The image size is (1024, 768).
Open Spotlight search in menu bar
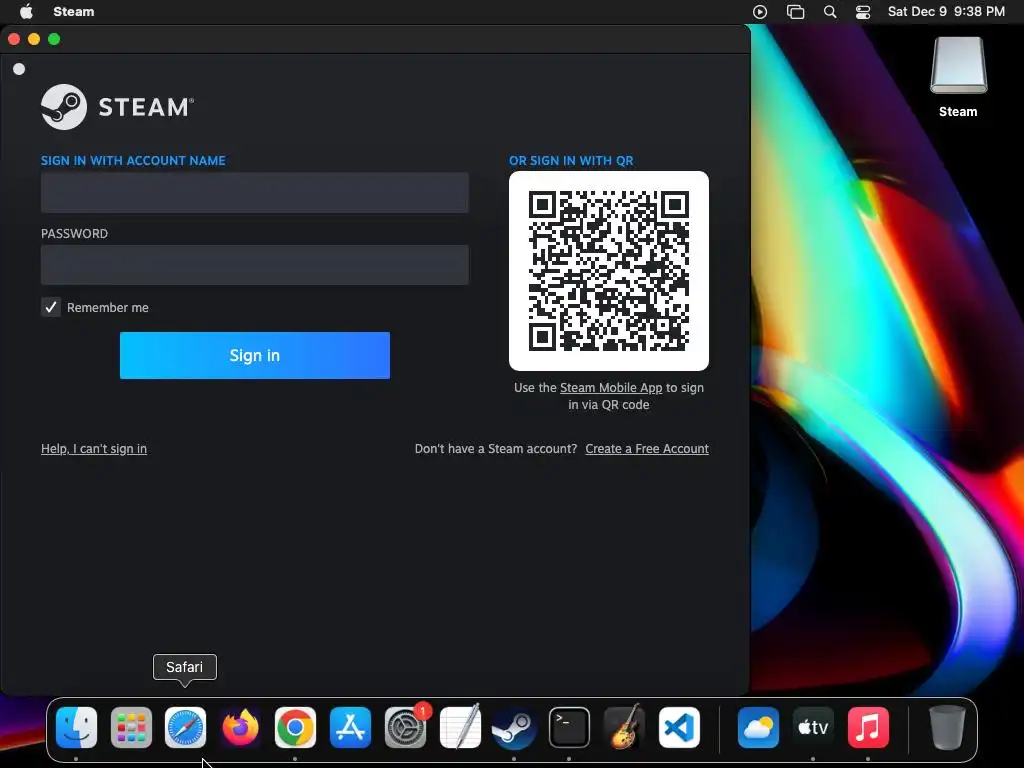(830, 12)
